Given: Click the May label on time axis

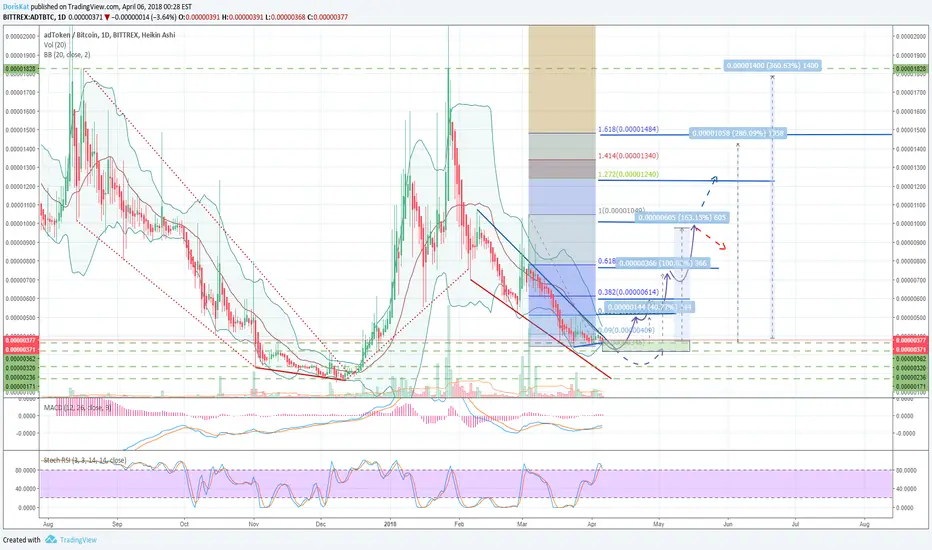Looking at the screenshot, I should click(x=659, y=524).
